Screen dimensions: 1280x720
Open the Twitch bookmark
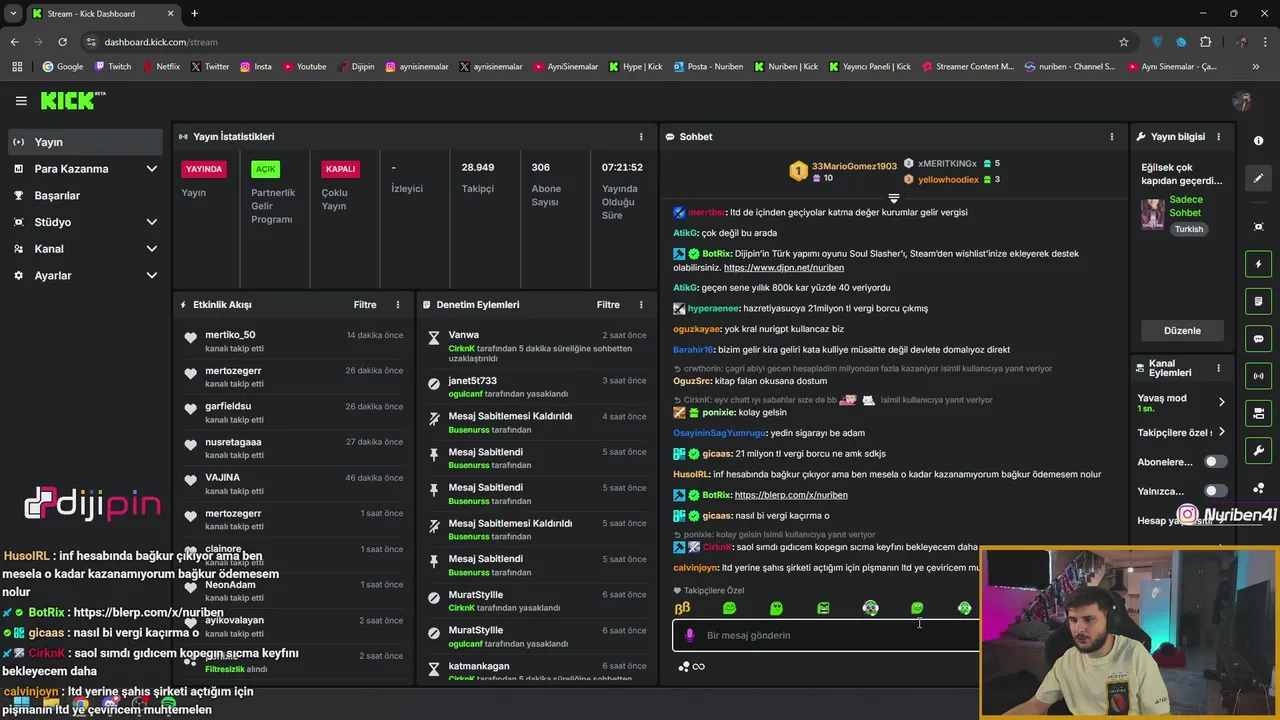coord(112,67)
